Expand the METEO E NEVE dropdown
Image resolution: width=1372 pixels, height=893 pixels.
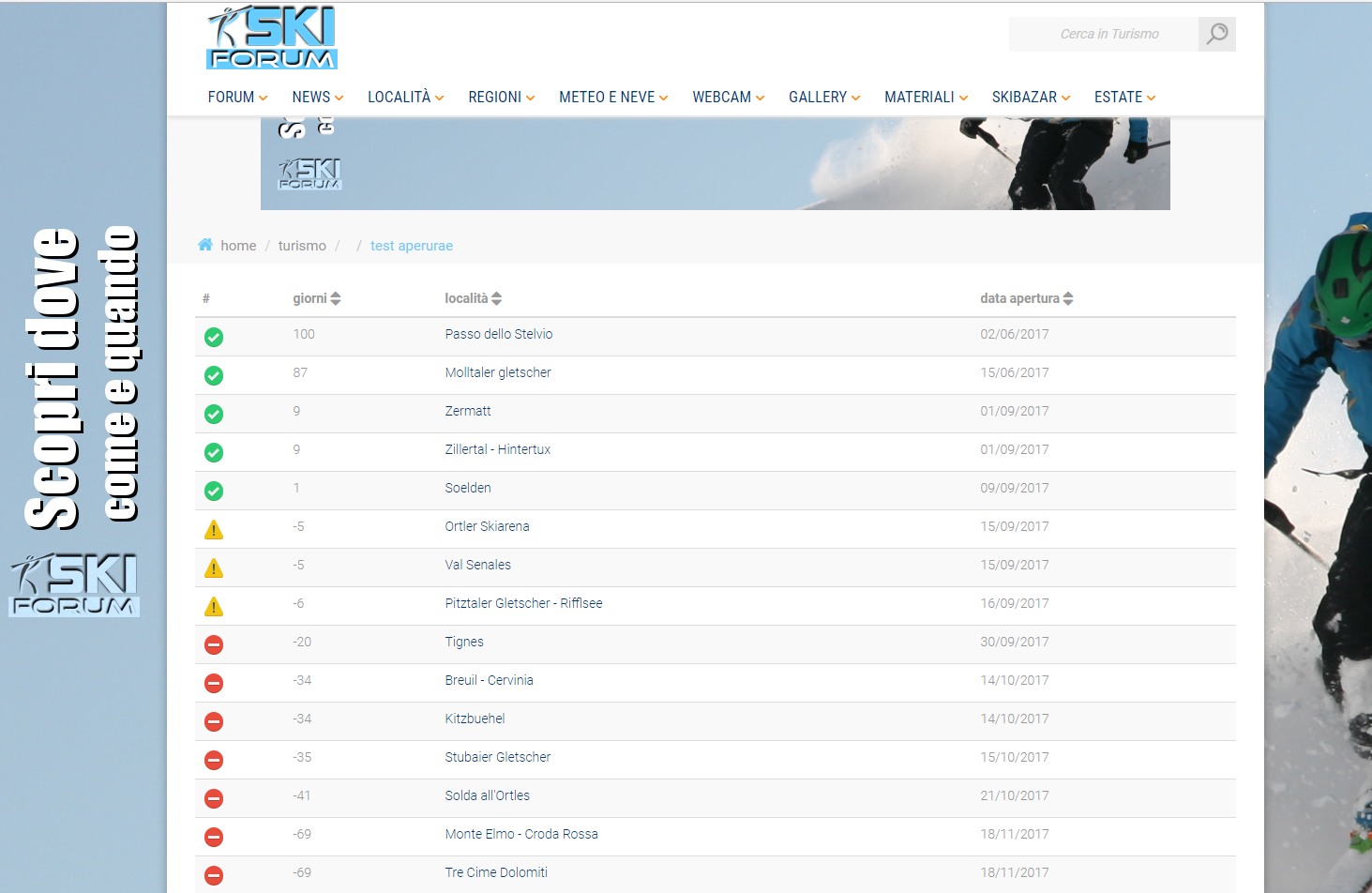coord(613,98)
